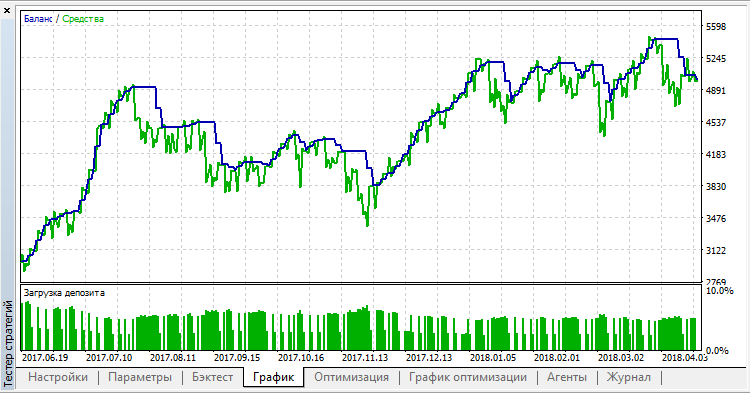750x394 pixels.
Task: Click the 2017.10.16 date label
Action: point(301,358)
